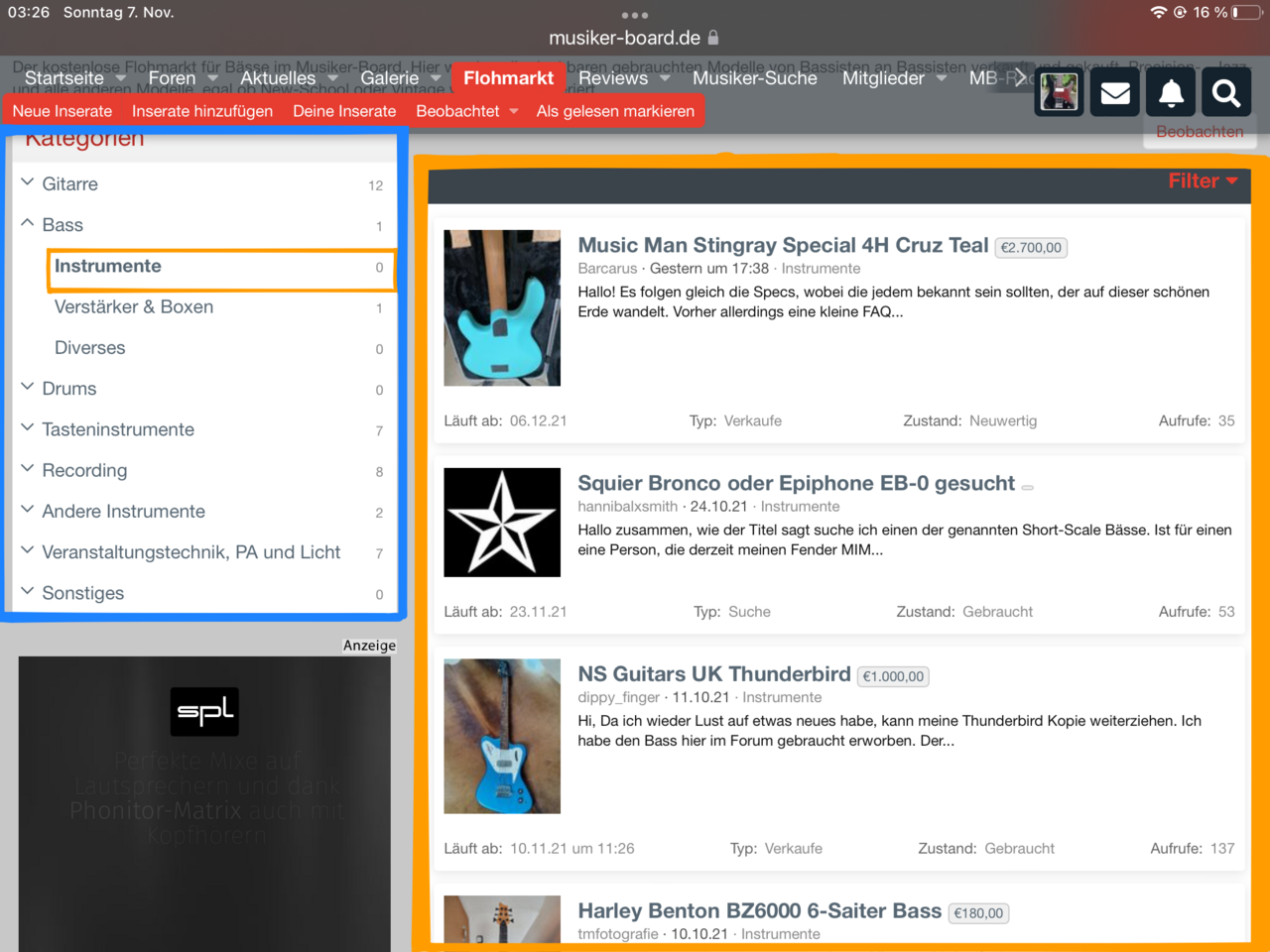
Task: Open the messages envelope icon
Action: click(1115, 93)
